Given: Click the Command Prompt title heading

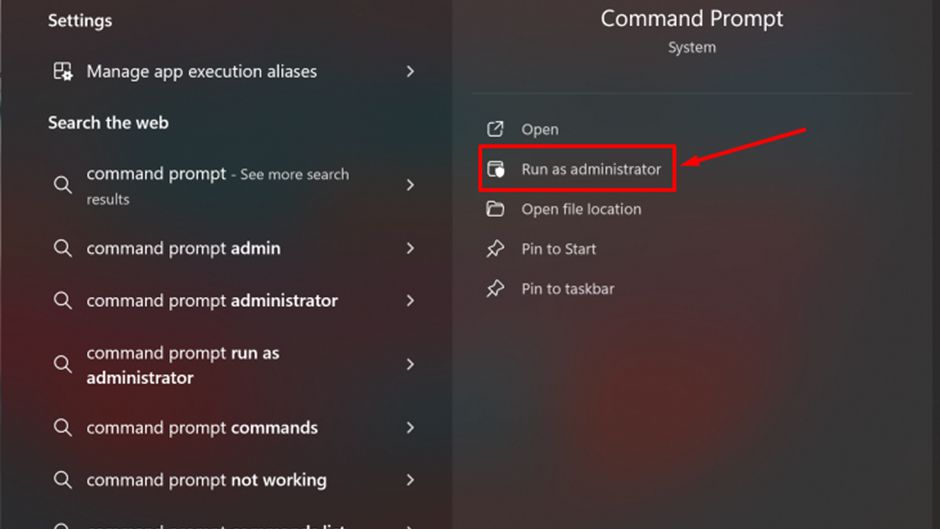Looking at the screenshot, I should 691,19.
